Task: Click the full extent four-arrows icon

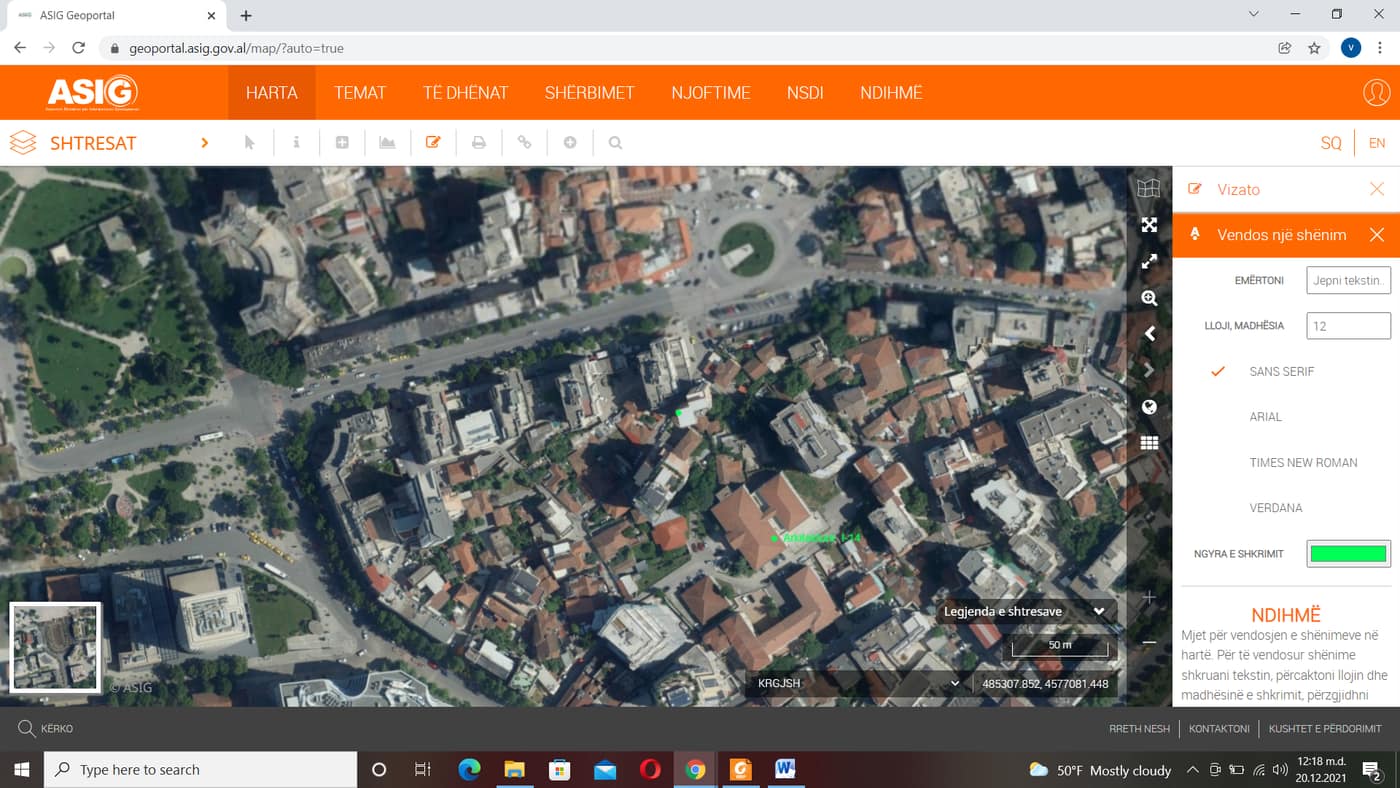Action: coord(1149,225)
